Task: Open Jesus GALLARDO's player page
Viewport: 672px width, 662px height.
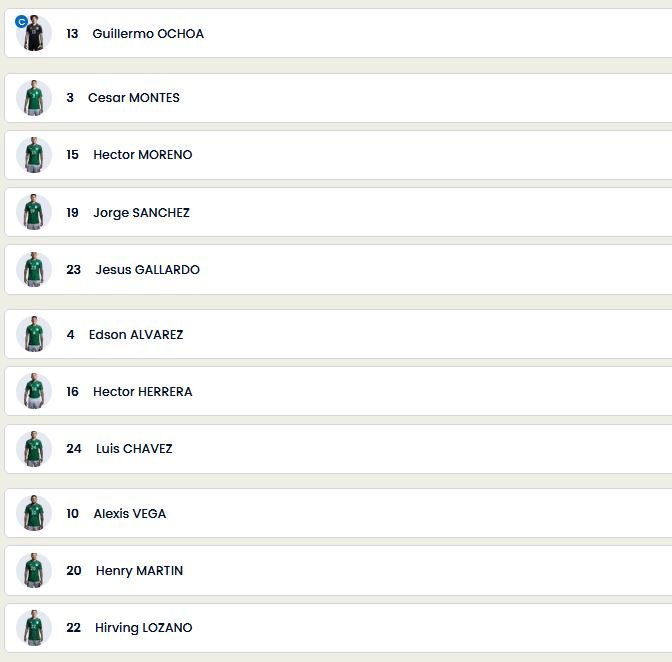Action: [x=147, y=270]
